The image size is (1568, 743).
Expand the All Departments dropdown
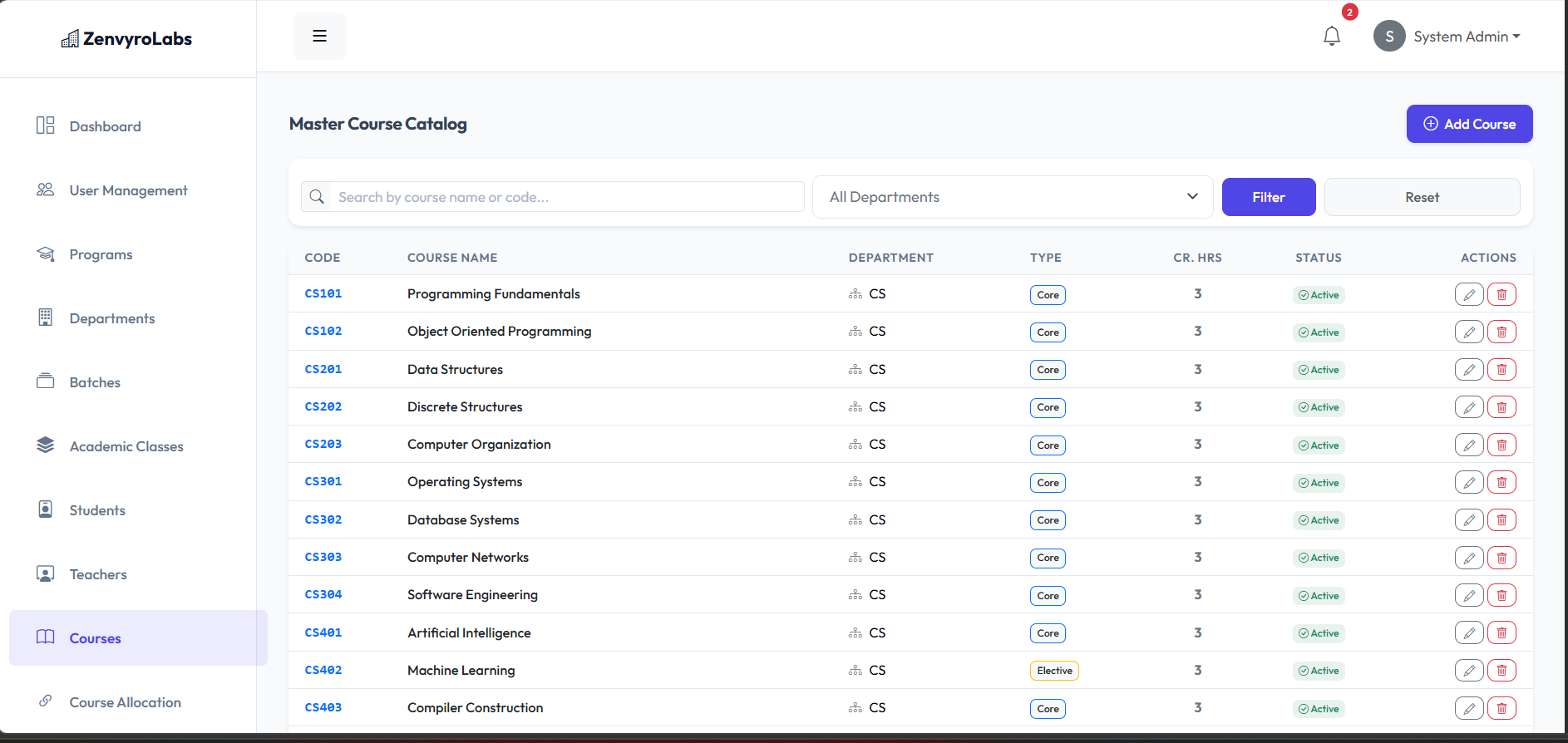tap(1012, 197)
